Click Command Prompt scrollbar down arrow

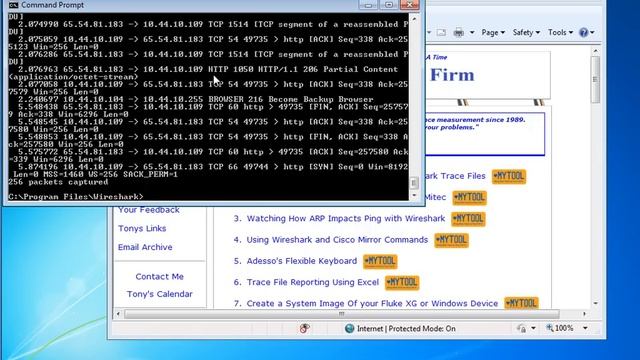tap(414, 196)
